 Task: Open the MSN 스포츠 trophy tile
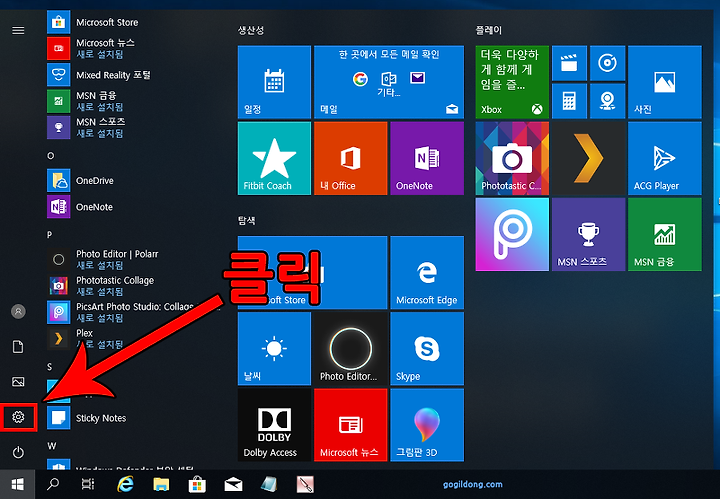588,234
